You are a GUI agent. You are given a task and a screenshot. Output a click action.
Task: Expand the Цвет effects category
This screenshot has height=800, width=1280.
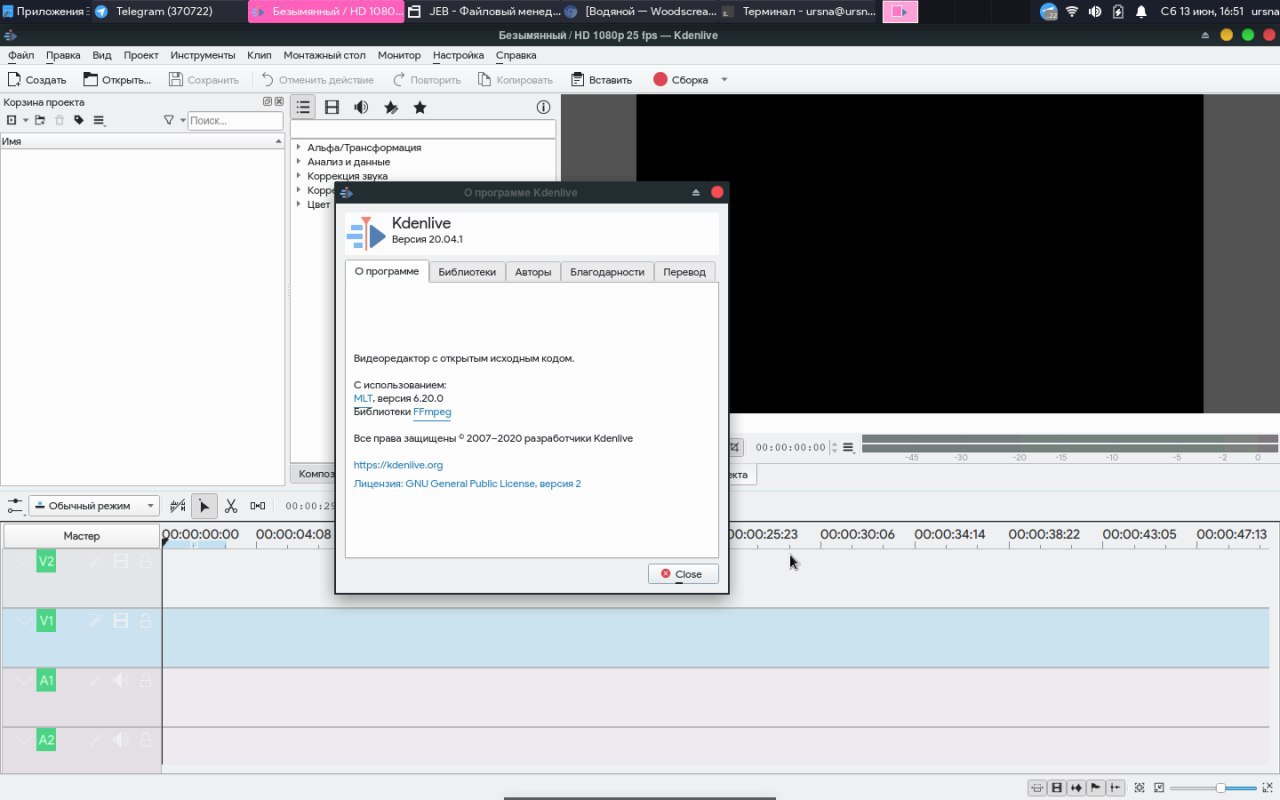point(299,204)
